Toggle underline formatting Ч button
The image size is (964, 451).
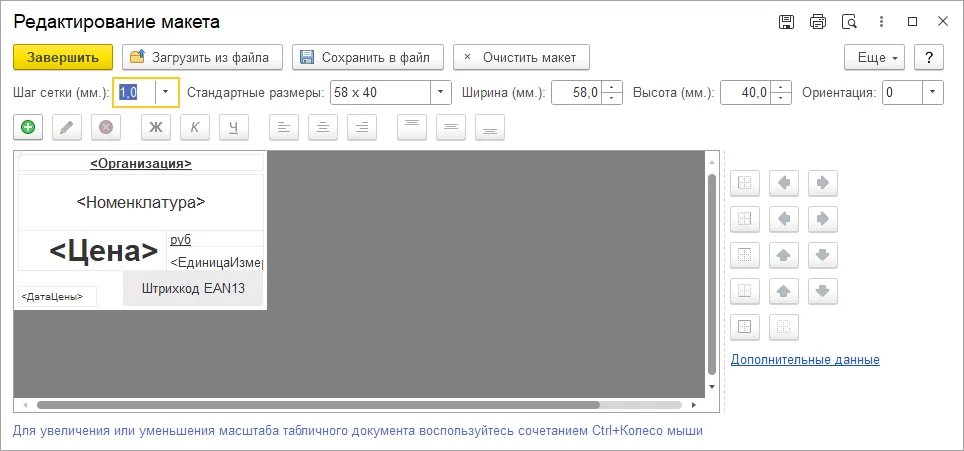234,127
